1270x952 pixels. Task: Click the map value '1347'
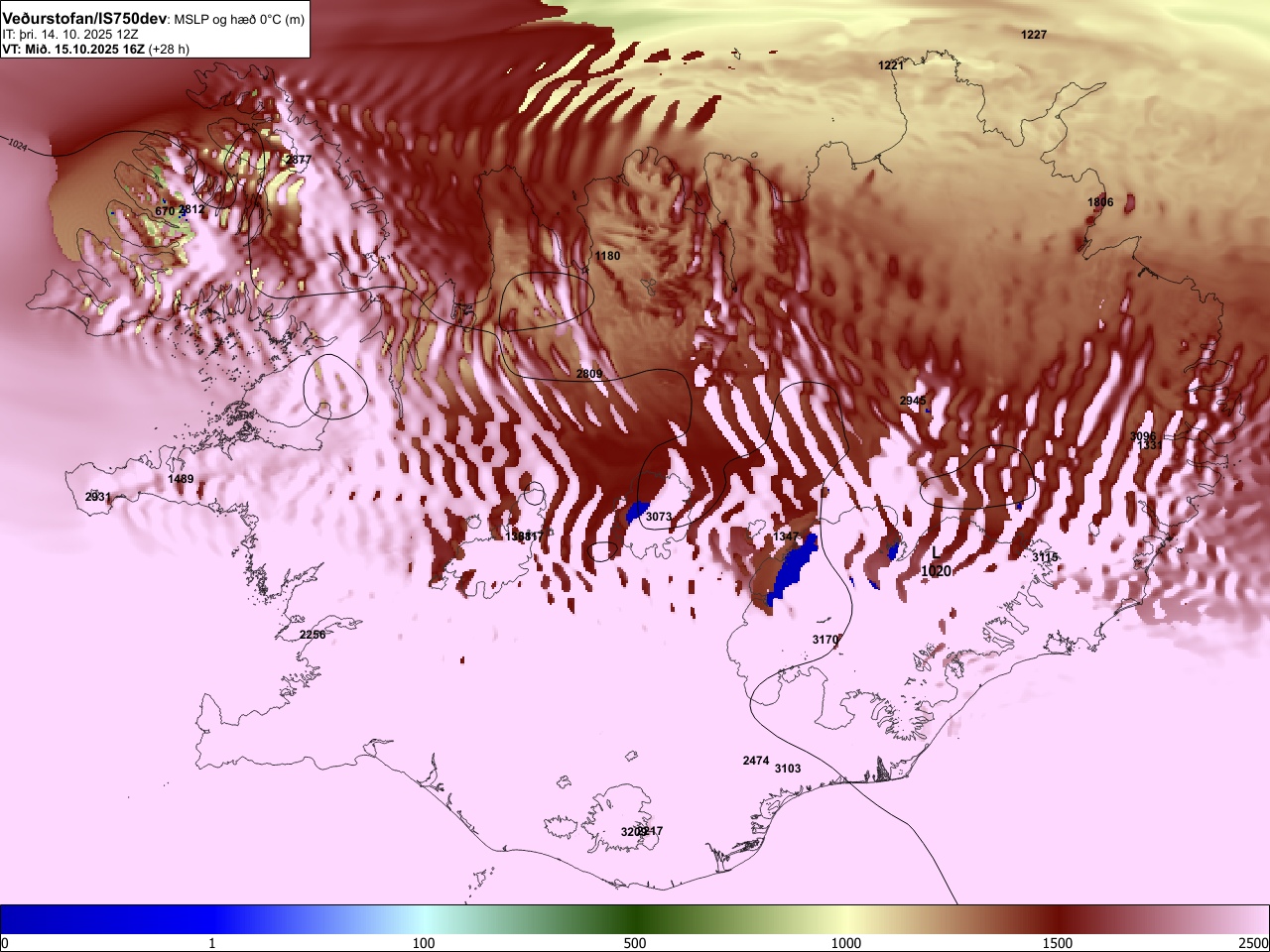click(x=786, y=536)
